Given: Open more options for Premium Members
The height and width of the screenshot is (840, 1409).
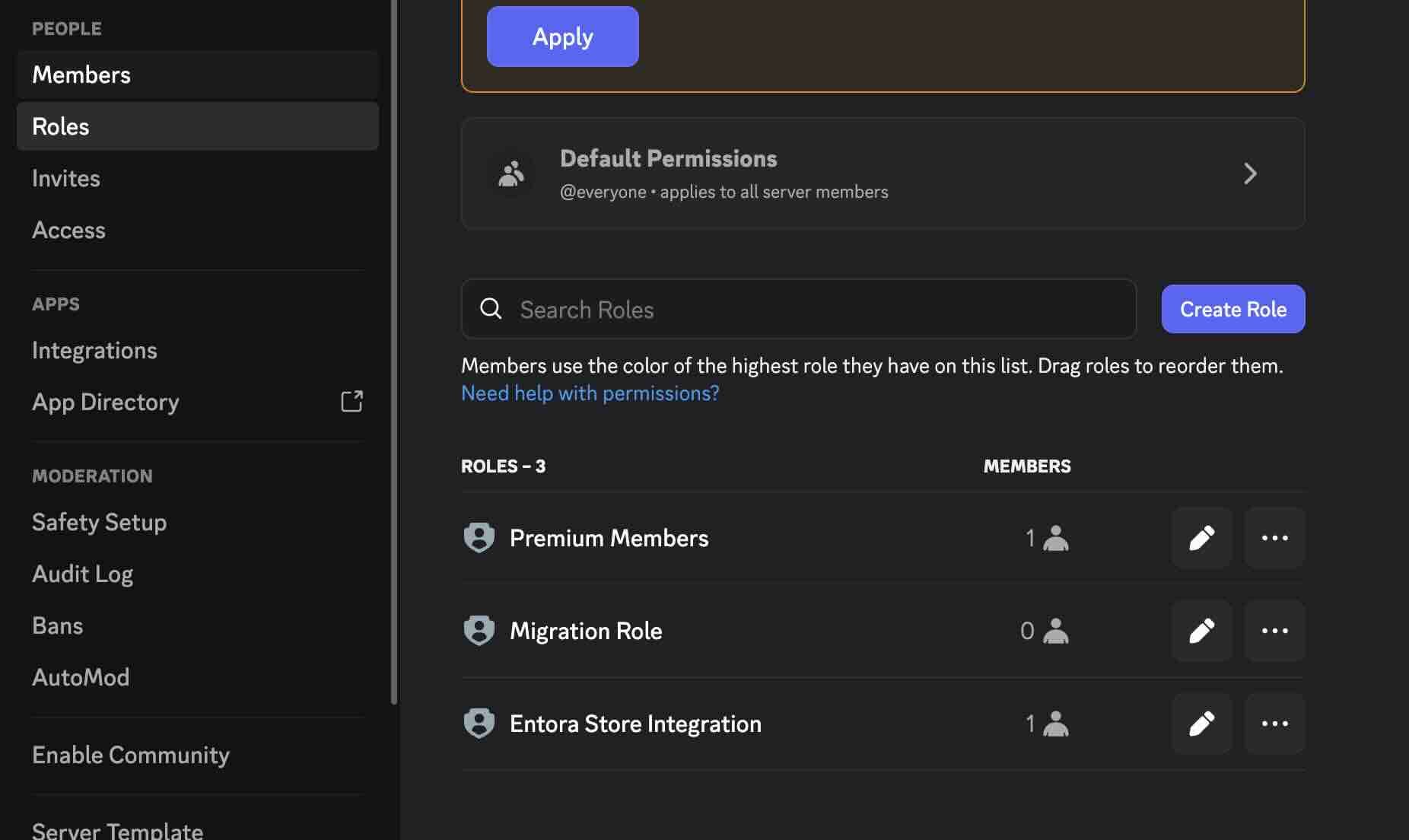Looking at the screenshot, I should tap(1274, 537).
